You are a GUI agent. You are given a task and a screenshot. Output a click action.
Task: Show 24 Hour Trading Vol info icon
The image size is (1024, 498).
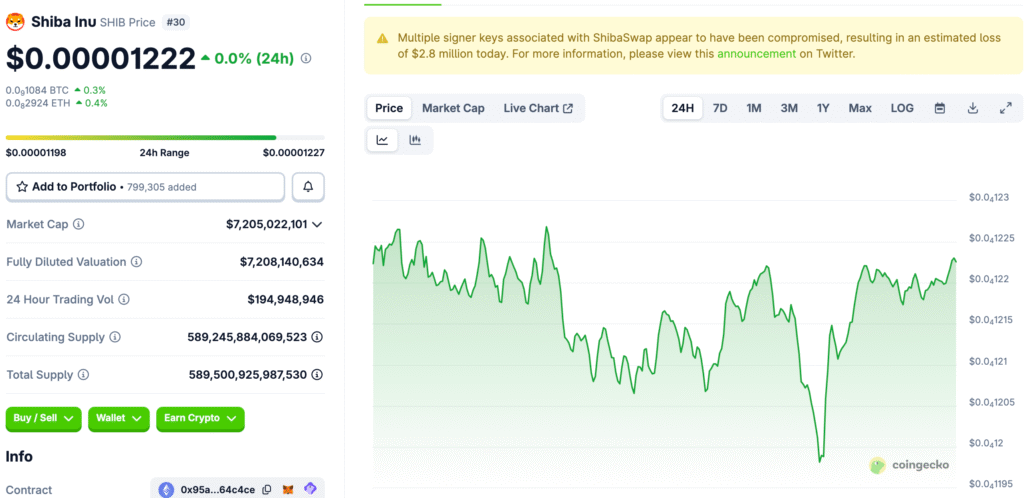tap(123, 300)
